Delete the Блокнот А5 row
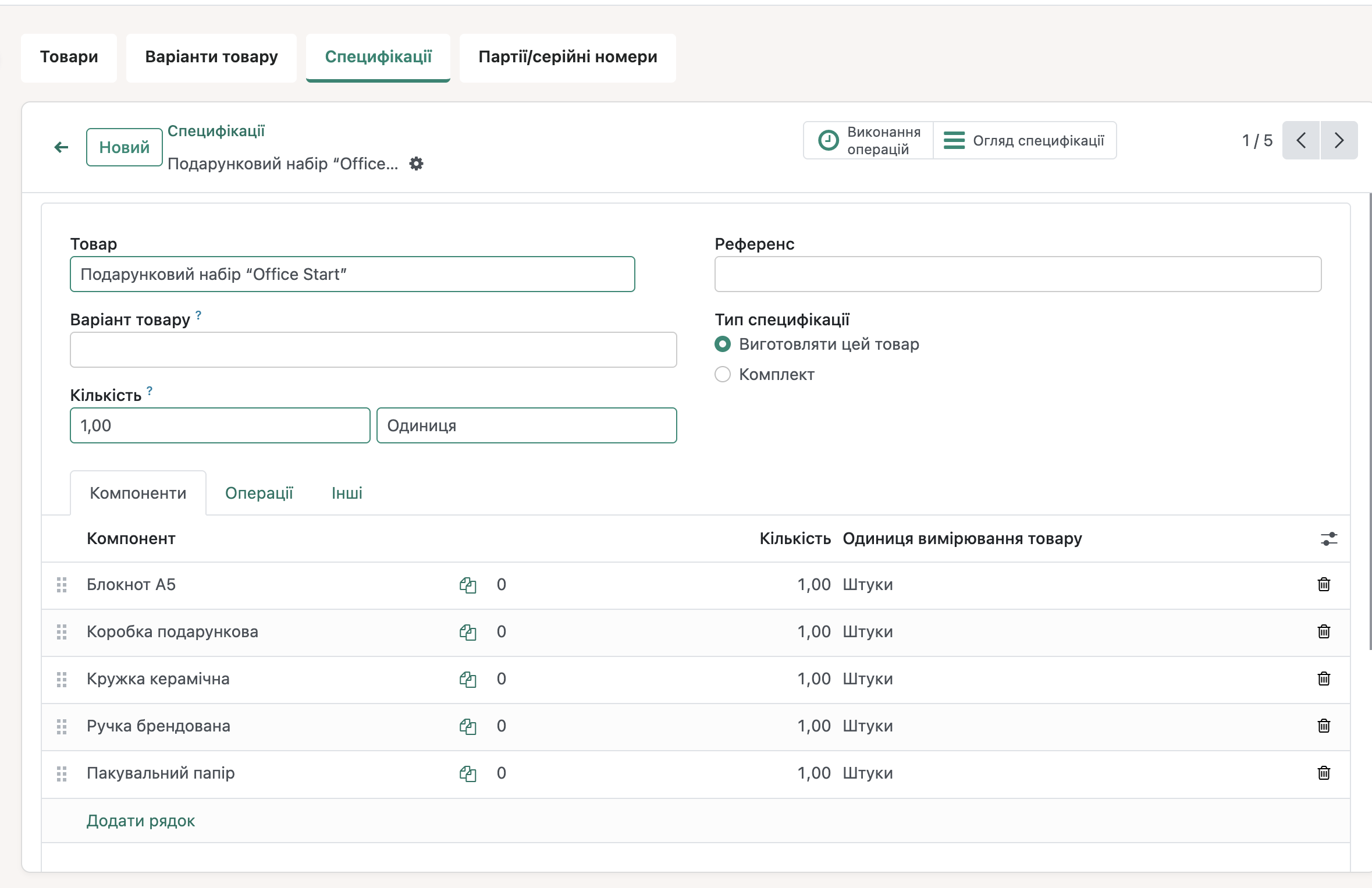This screenshot has height=888, width=1372. 1324,584
